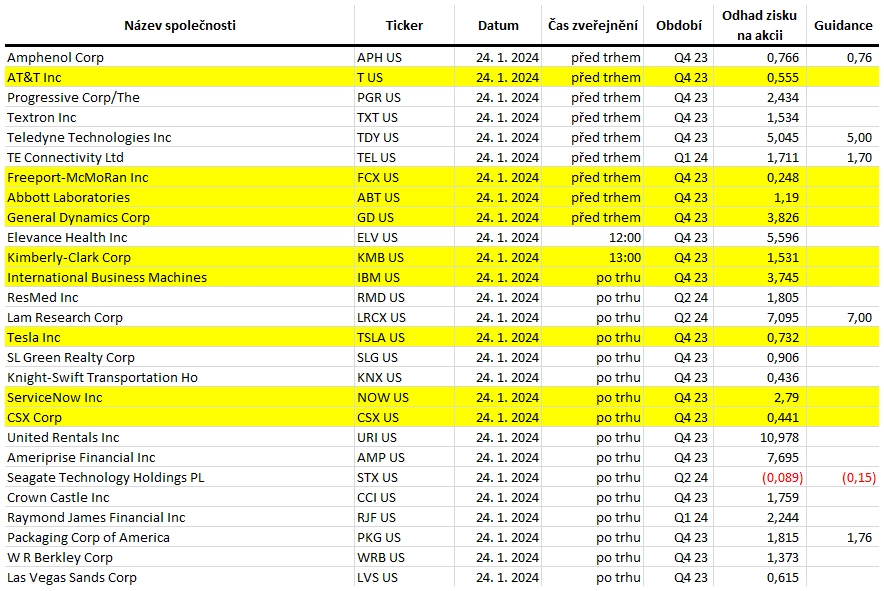Click the TSLA US ticker
Viewport: 884px width, 591px height.
pyautogui.click(x=381, y=338)
